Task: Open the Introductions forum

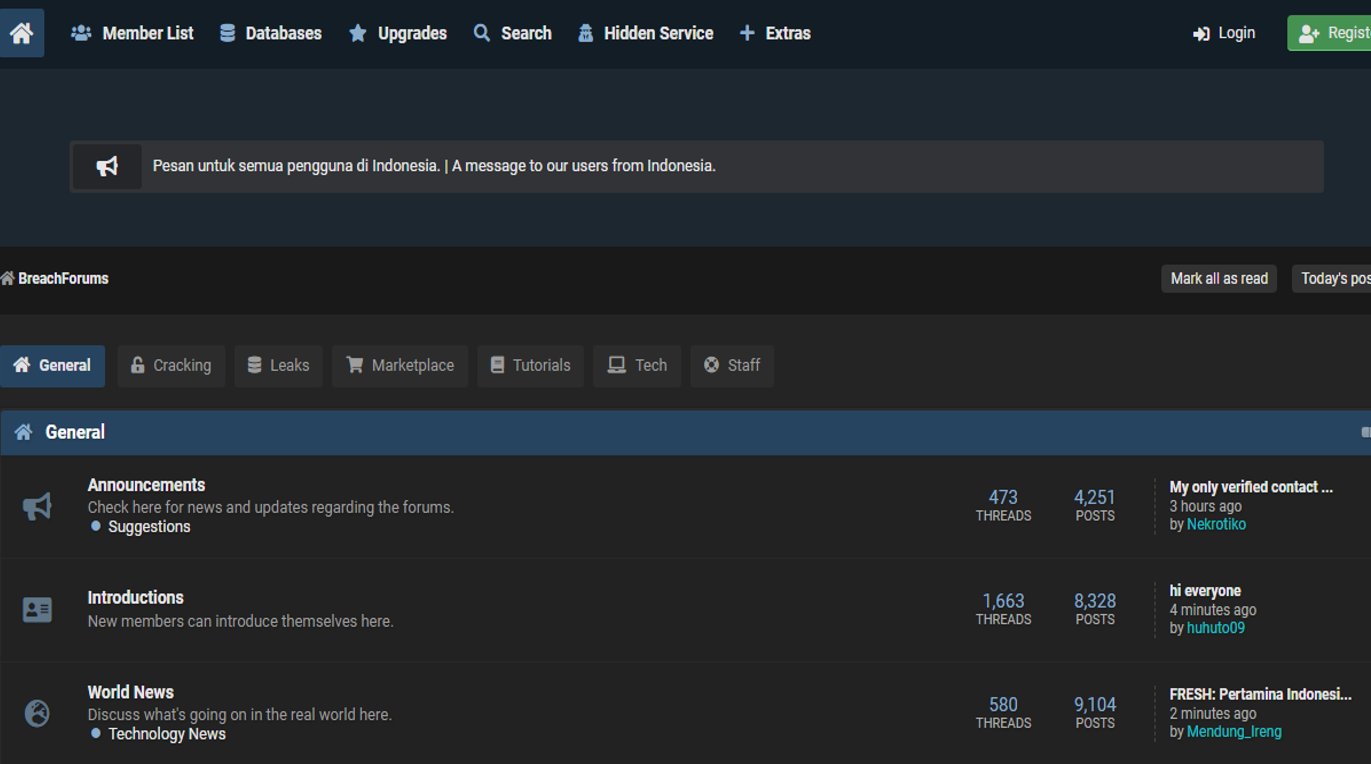Action: click(x=135, y=597)
